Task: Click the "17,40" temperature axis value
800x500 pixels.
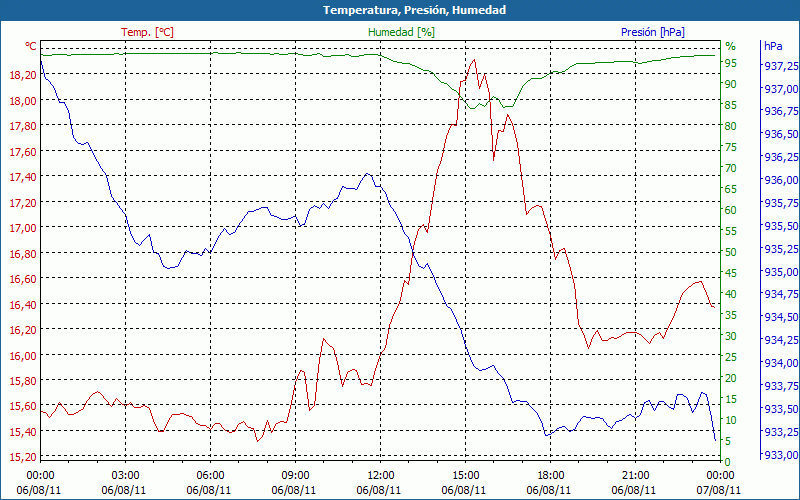Action: pos(23,177)
